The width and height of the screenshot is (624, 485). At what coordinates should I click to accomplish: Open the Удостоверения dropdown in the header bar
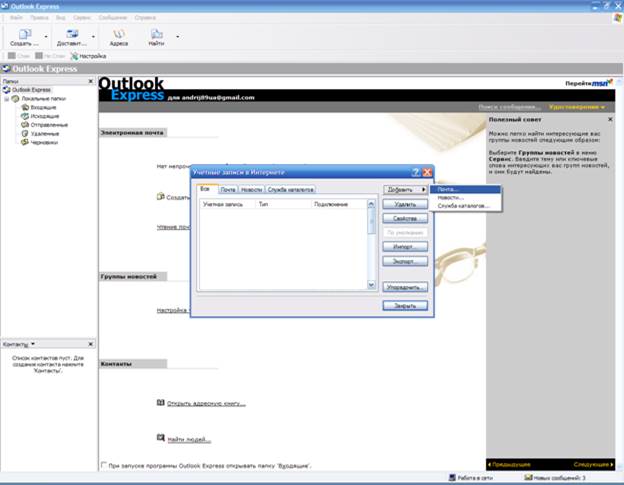click(x=577, y=107)
